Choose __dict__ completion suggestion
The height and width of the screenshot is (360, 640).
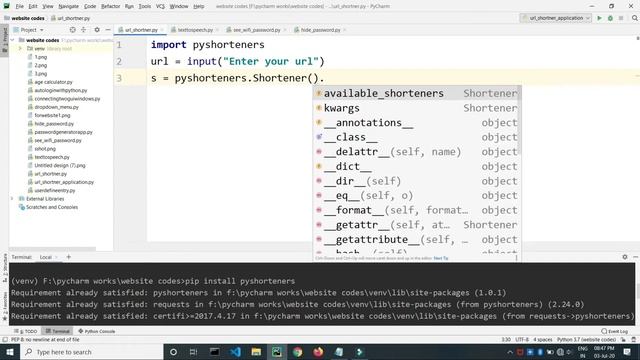click(416, 166)
